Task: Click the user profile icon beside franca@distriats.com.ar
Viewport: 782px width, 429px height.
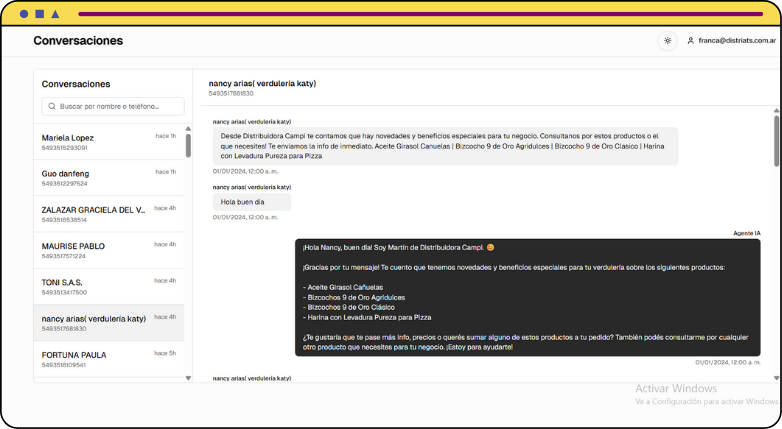Action: tap(690, 41)
